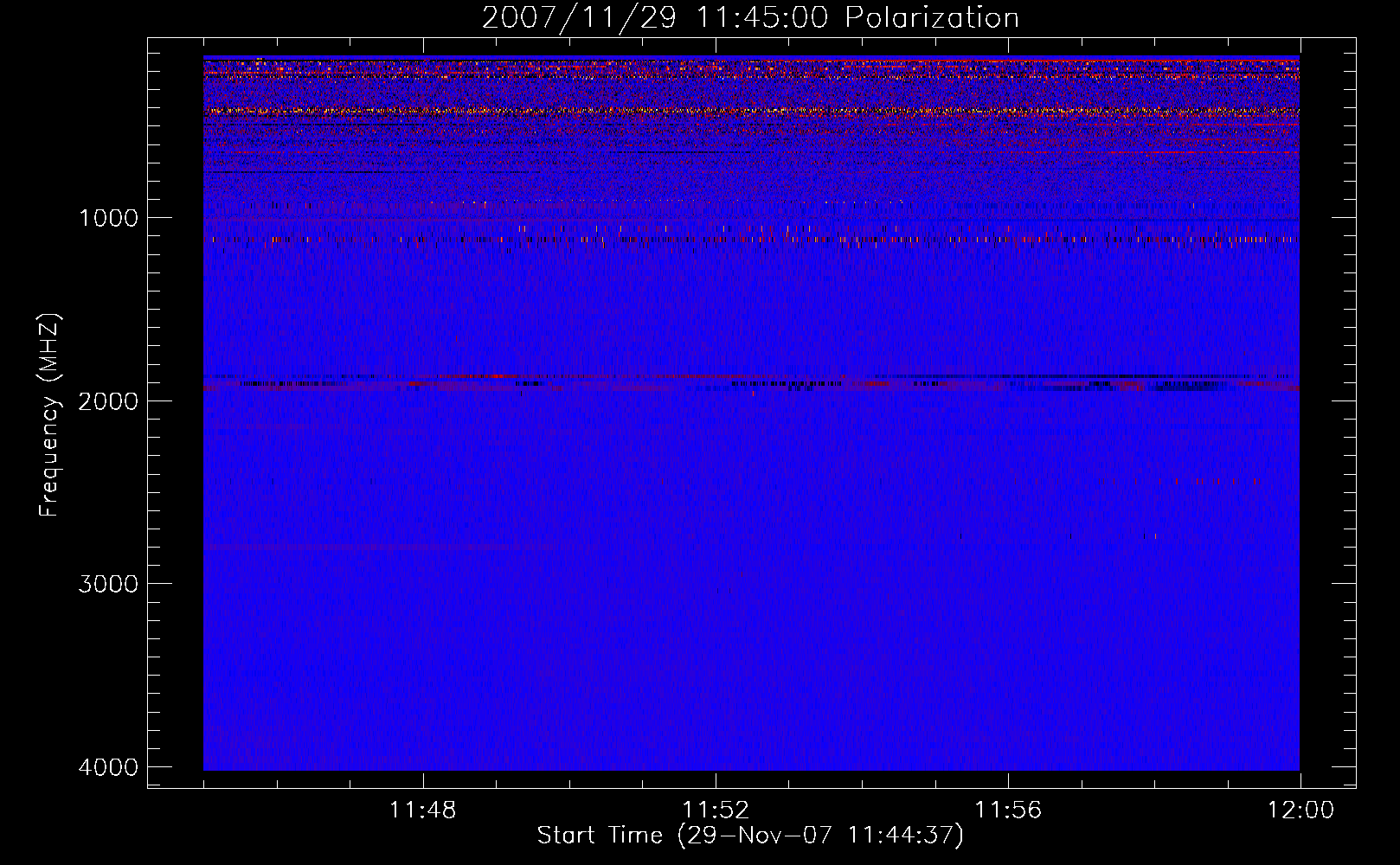The width and height of the screenshot is (1400, 865).
Task: Click the 11:56 time tick label
Action: click(x=1008, y=811)
